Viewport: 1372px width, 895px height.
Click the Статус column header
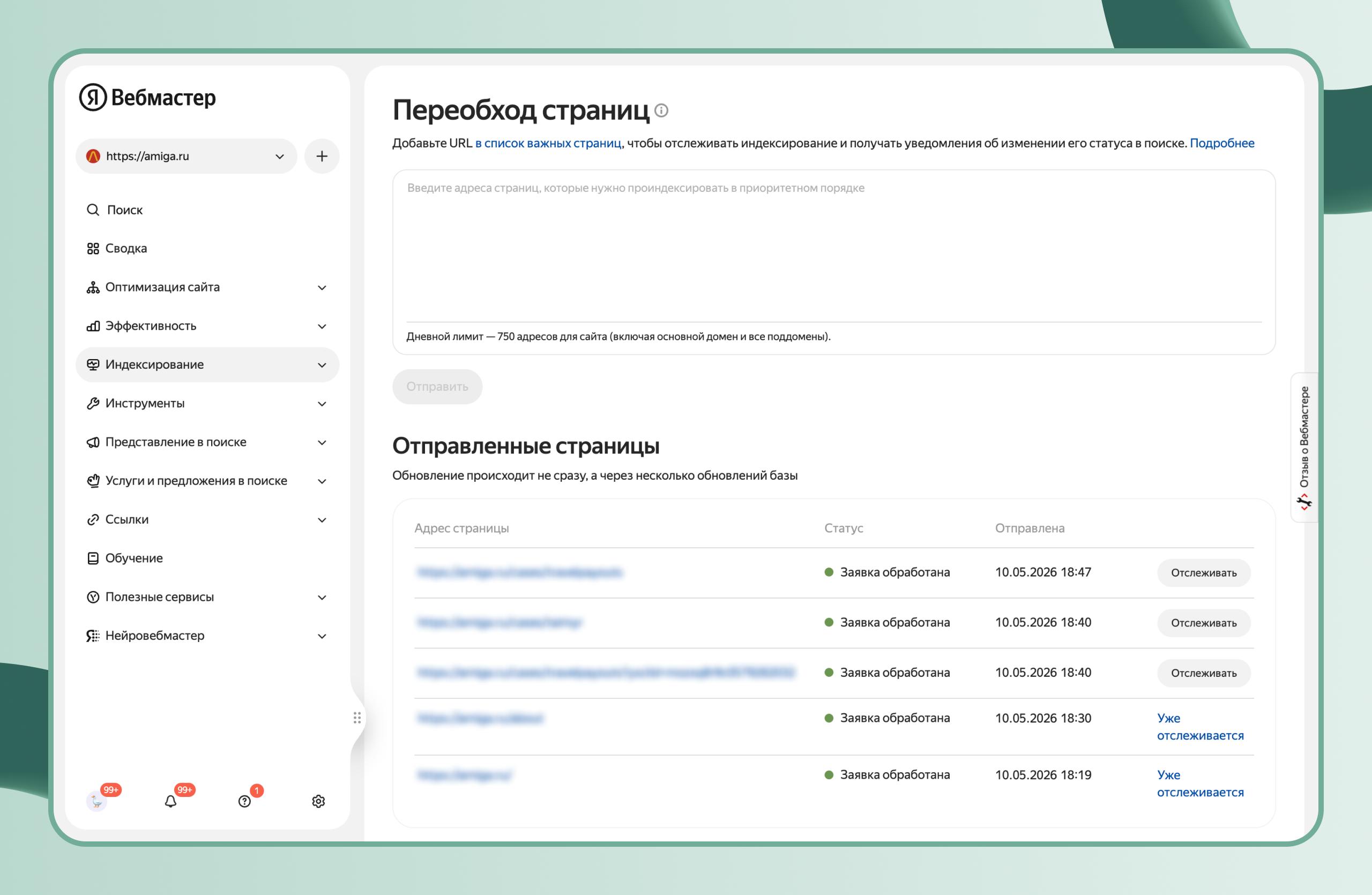(844, 528)
